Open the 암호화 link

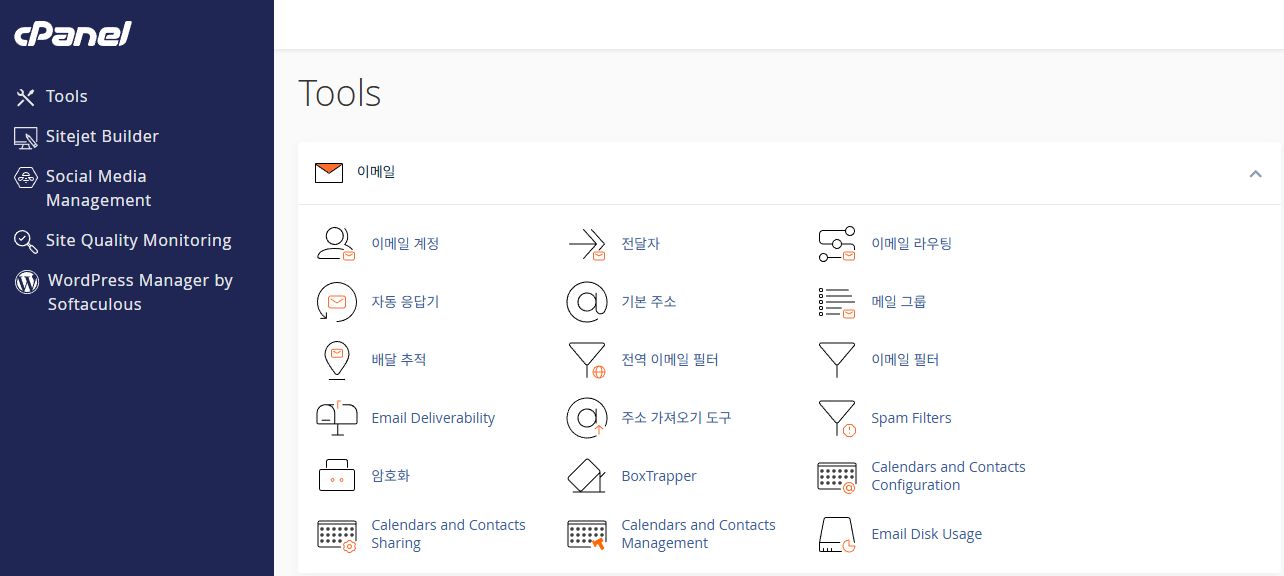390,476
